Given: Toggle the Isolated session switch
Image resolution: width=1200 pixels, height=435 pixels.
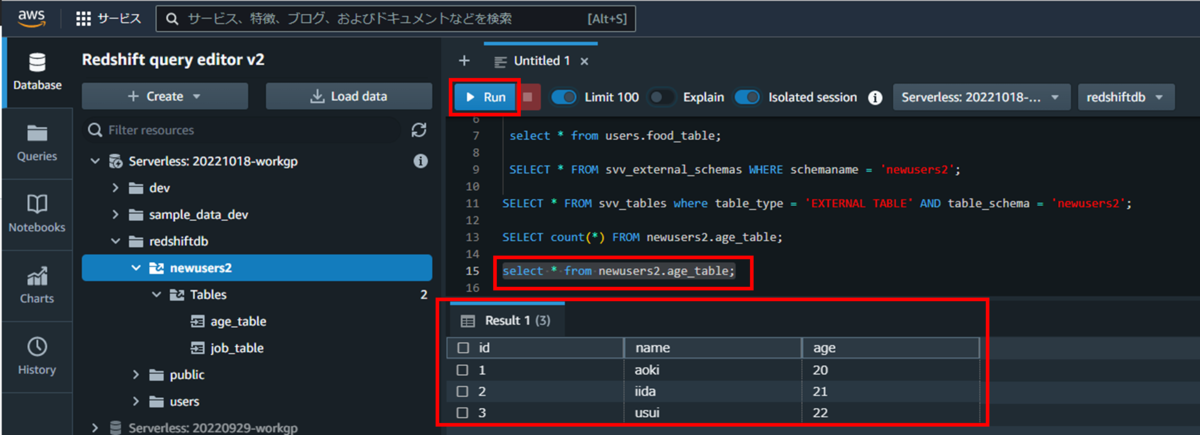Looking at the screenshot, I should [747, 97].
